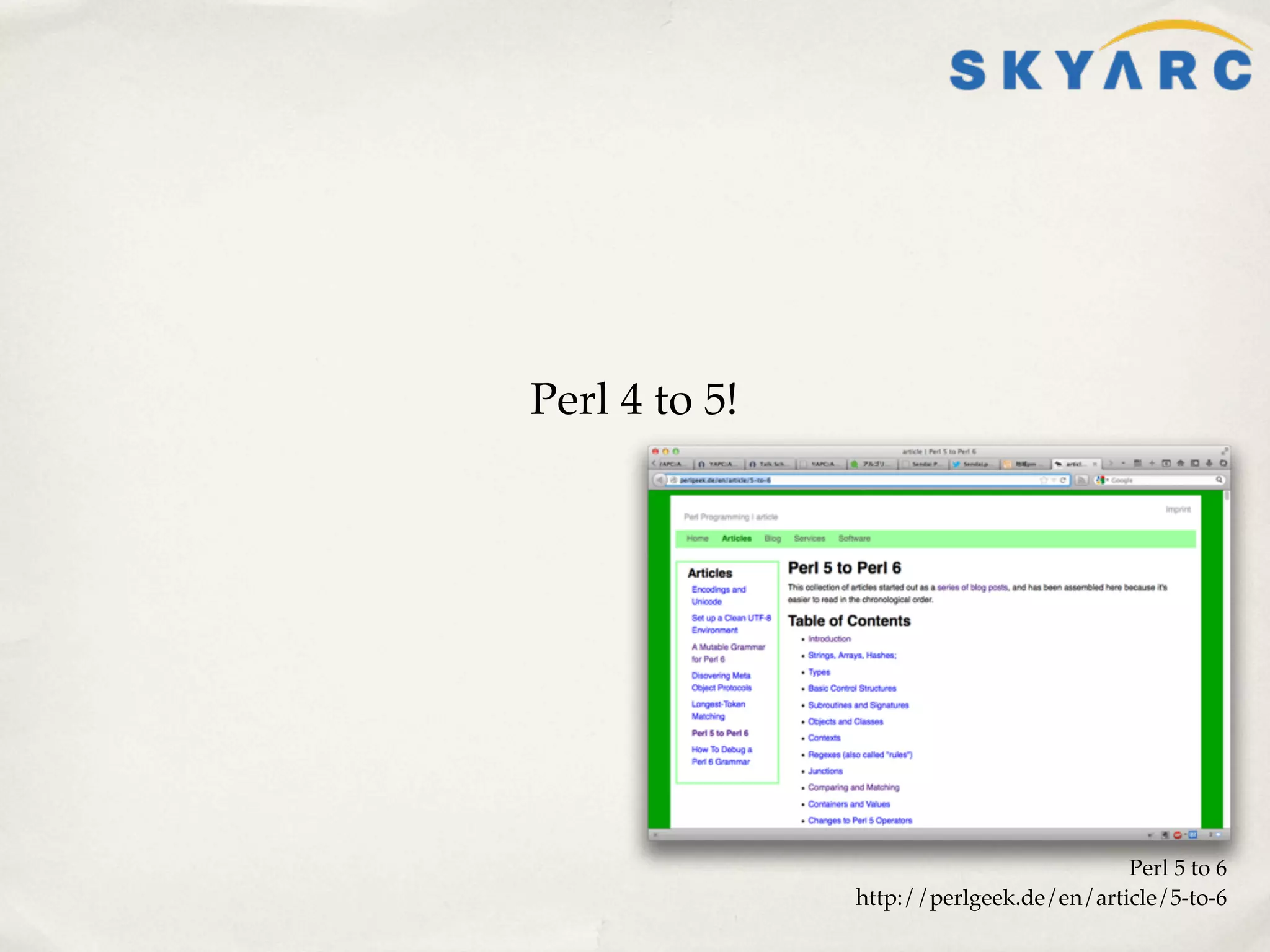Open the Subroutines and Signatures link
This screenshot has width=1270, height=952.
pyautogui.click(x=858, y=705)
